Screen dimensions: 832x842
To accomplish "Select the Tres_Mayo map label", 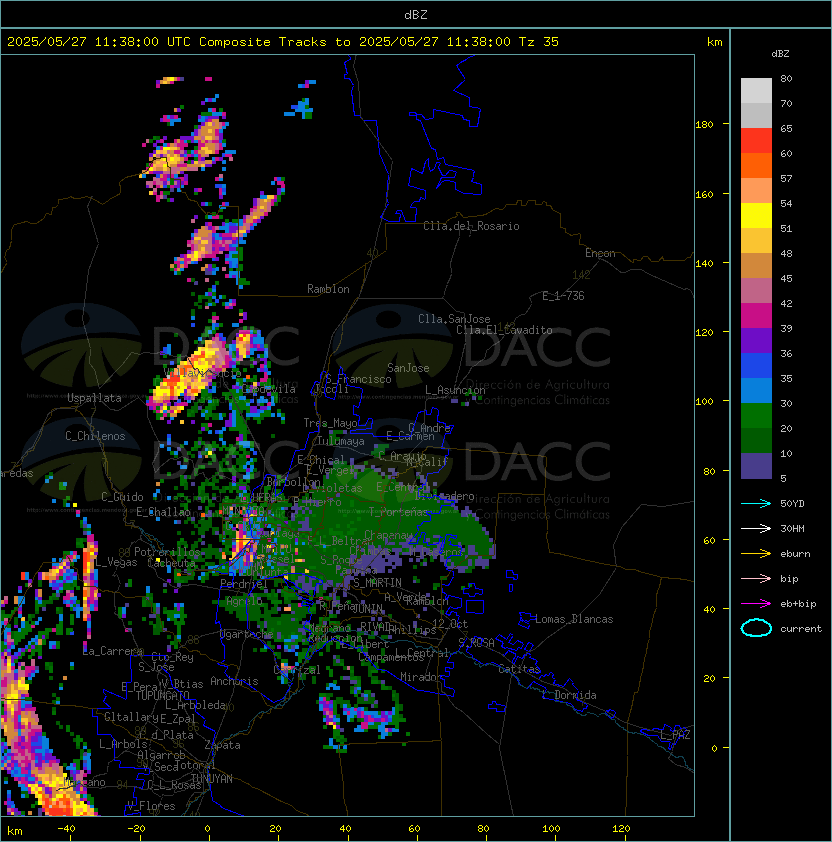I will tap(330, 423).
